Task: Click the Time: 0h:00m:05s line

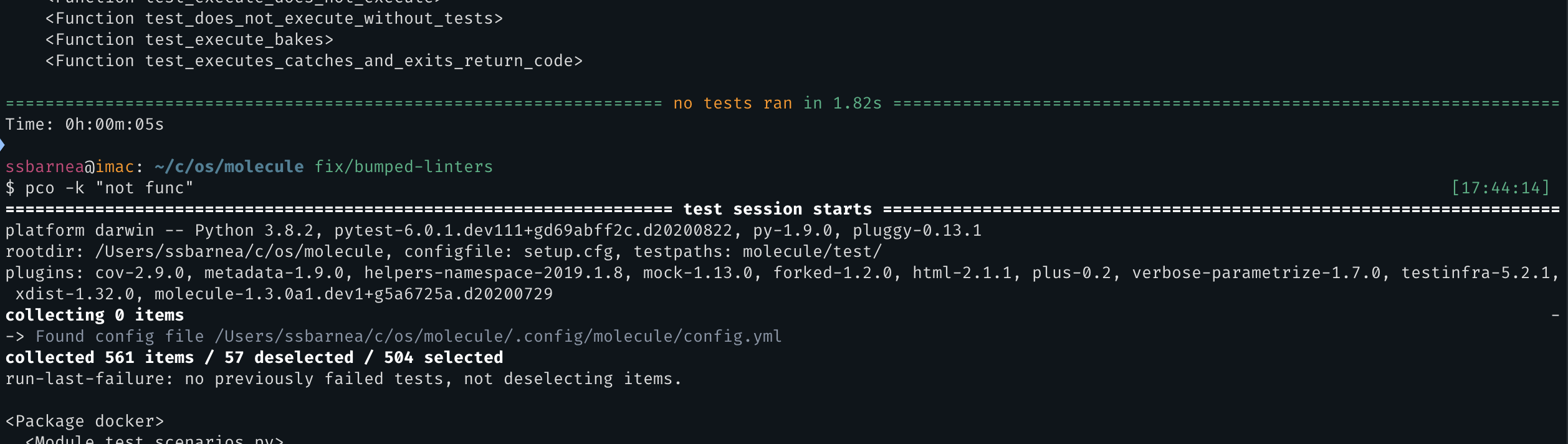Action: pyautogui.click(x=85, y=125)
